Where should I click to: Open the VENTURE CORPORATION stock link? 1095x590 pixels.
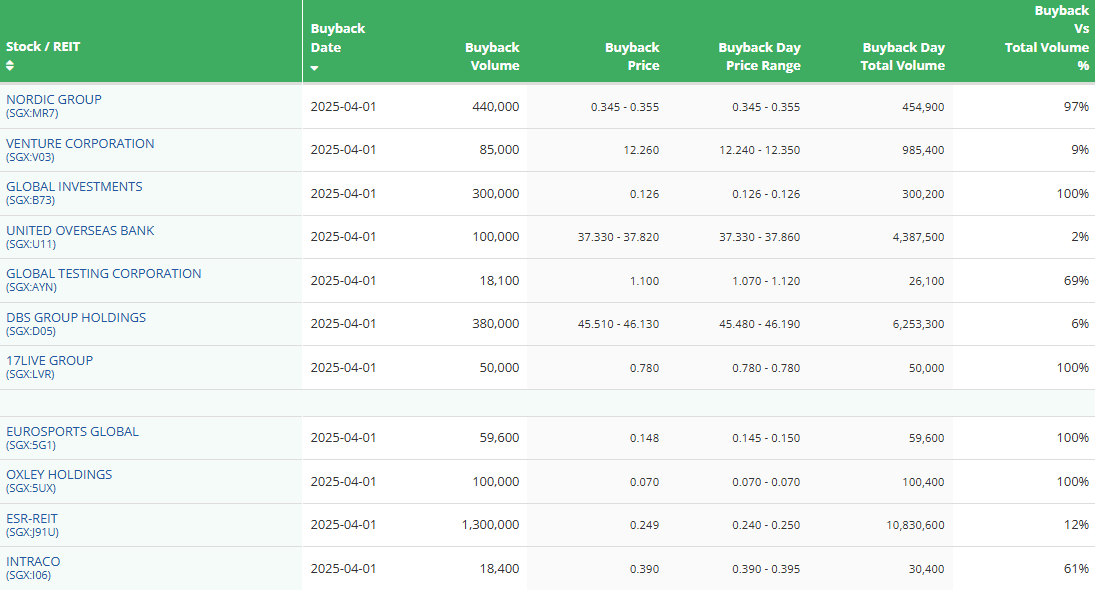point(80,143)
